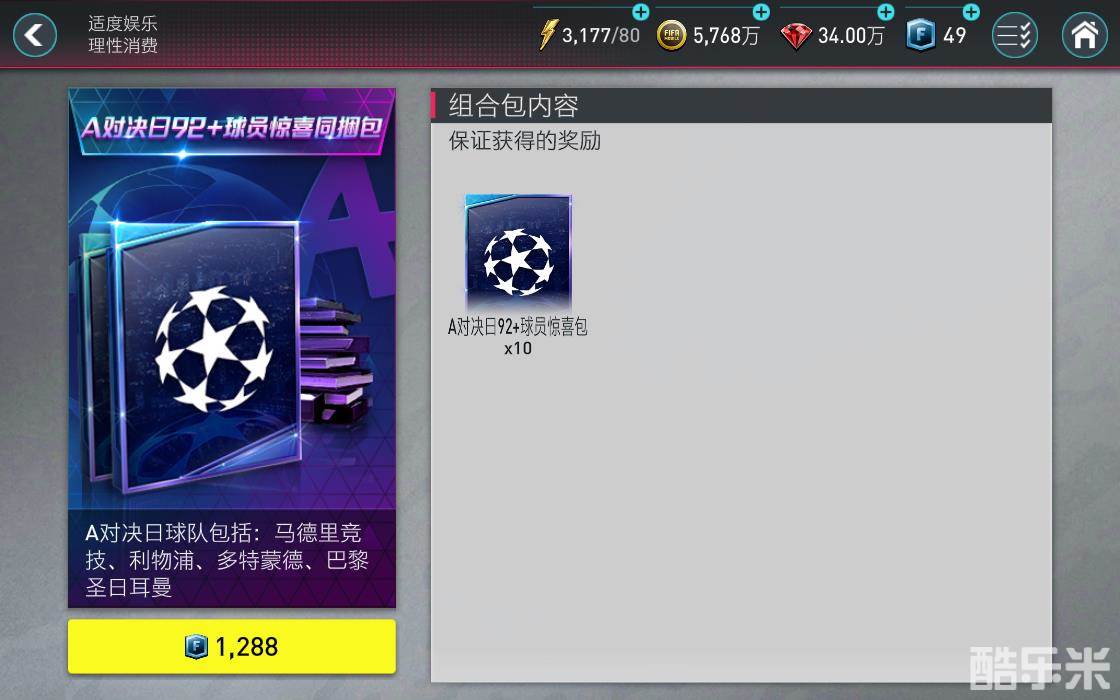Add FIFA coins with plus icon

[x=761, y=11]
